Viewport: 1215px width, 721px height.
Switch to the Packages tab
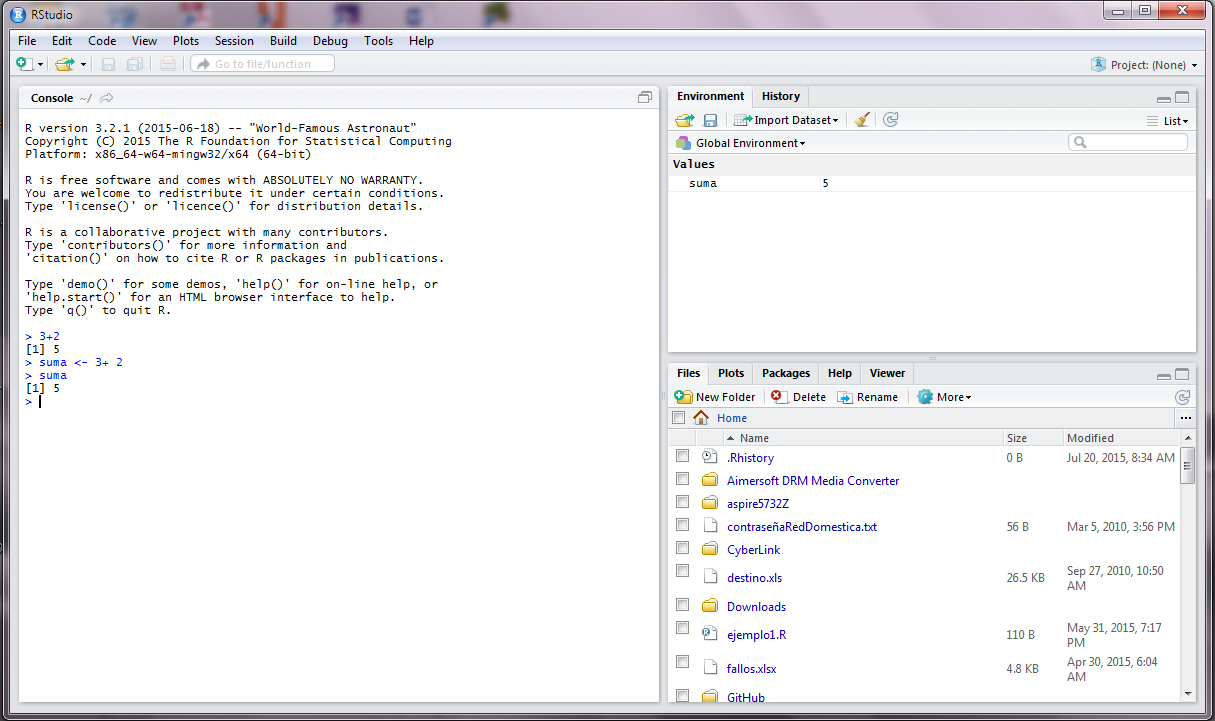click(786, 373)
